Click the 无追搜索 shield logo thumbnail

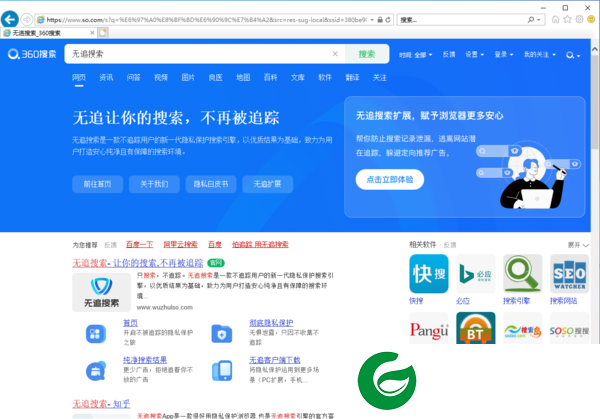[x=101, y=292]
